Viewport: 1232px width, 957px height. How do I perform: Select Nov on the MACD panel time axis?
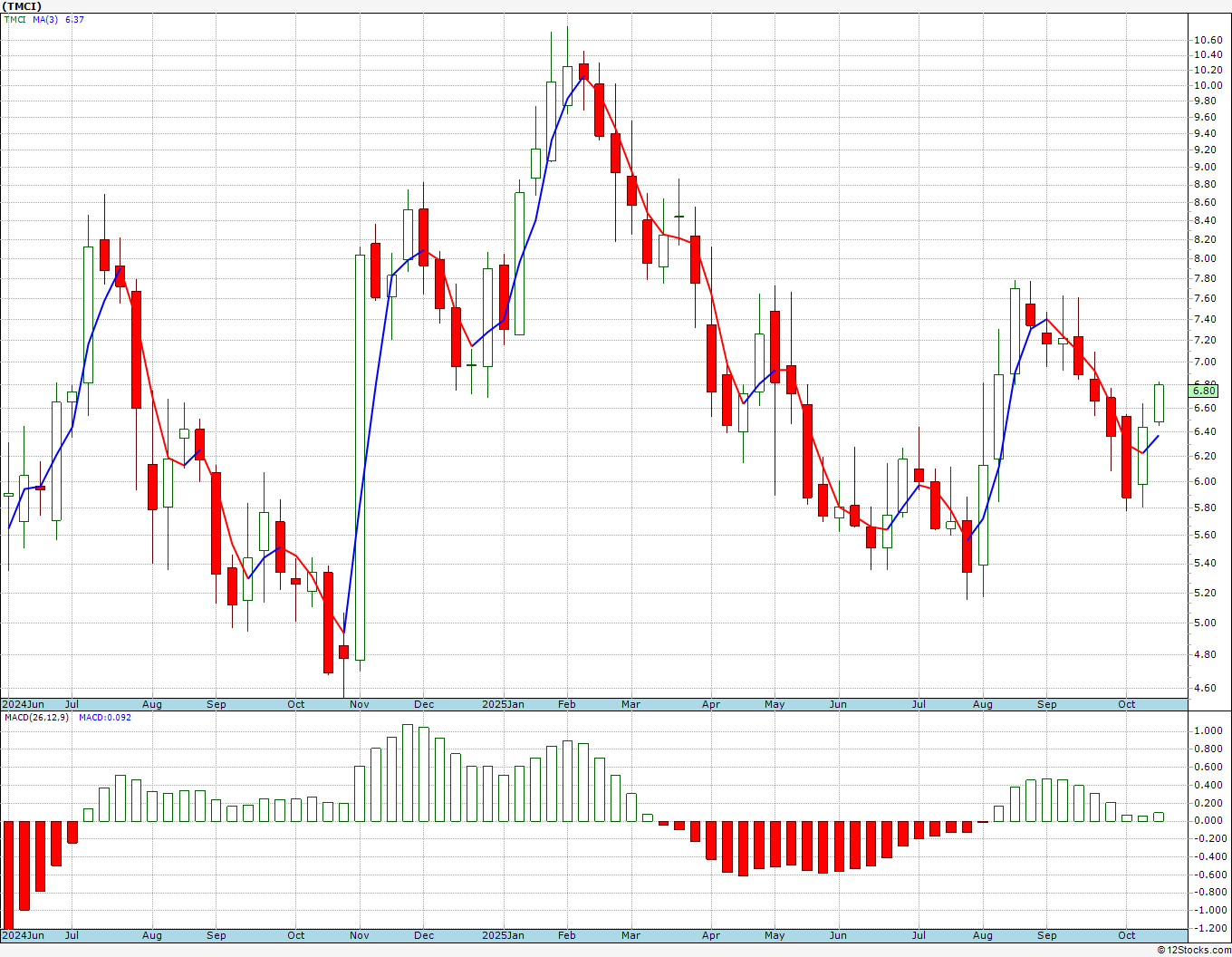pyautogui.click(x=360, y=935)
